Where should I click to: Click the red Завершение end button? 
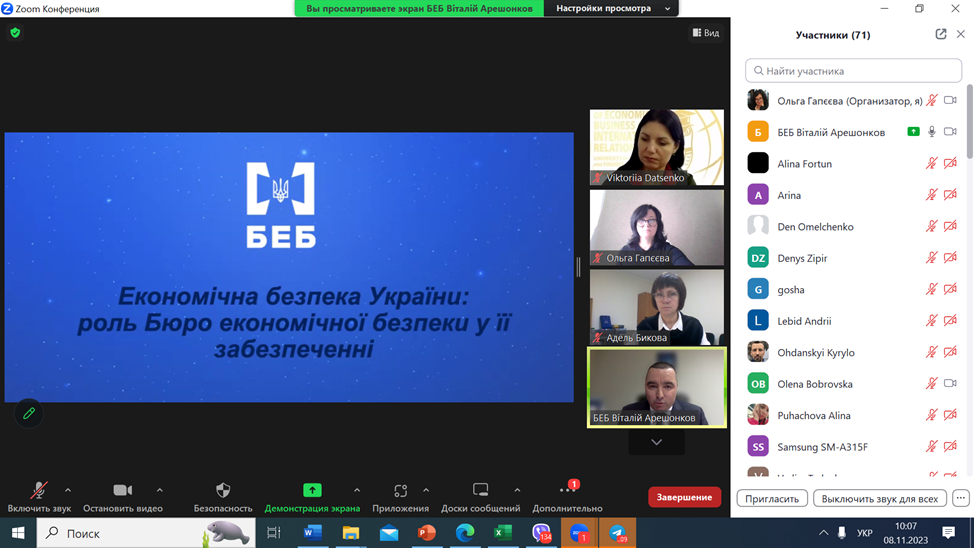click(x=684, y=497)
